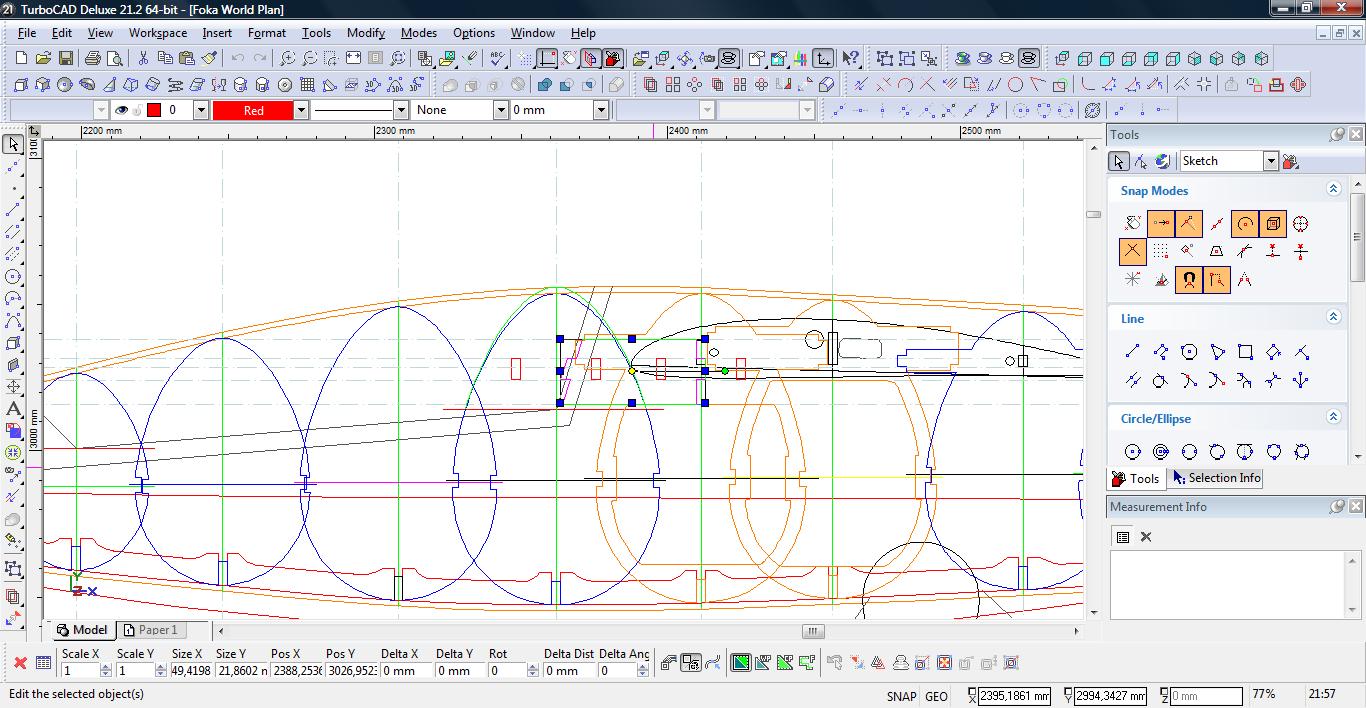
Task: Select the Zoom In magnifier tool
Action: pyautogui.click(x=287, y=59)
